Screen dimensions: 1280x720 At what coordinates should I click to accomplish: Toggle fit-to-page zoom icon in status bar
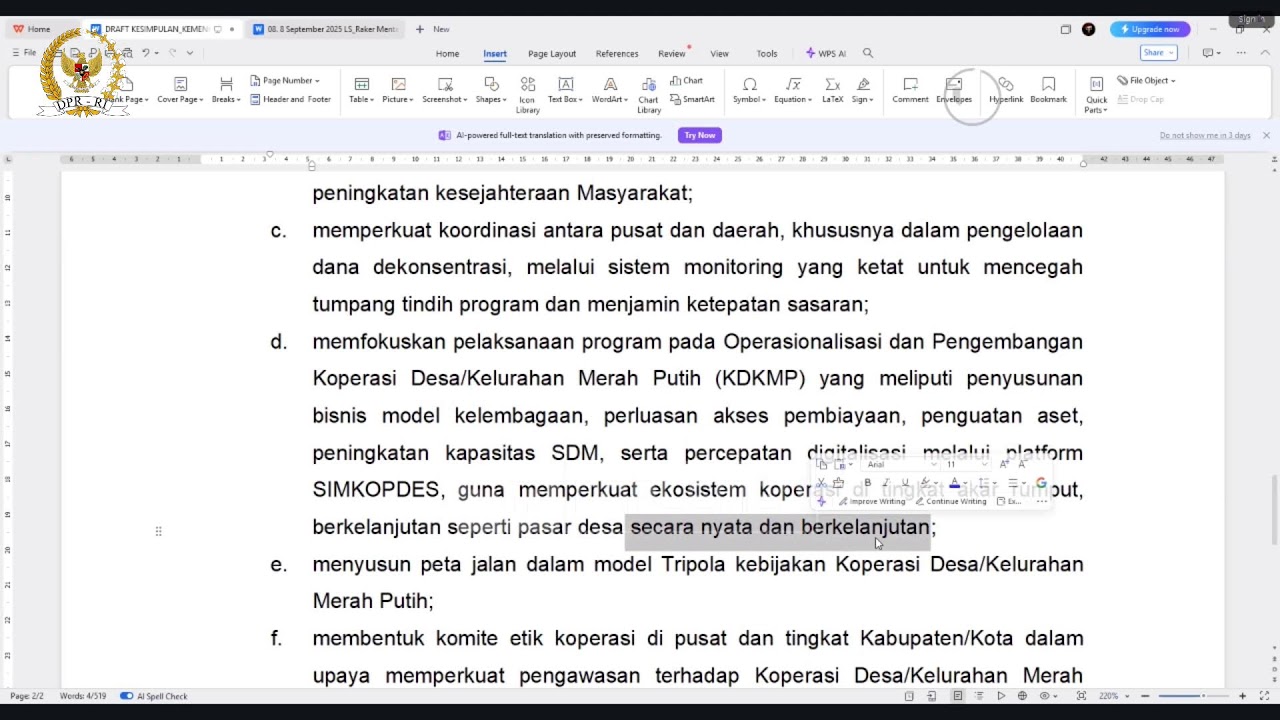[1081, 696]
